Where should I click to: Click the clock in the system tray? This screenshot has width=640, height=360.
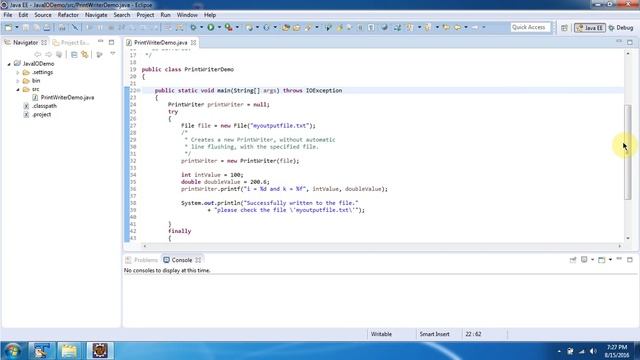point(617,351)
